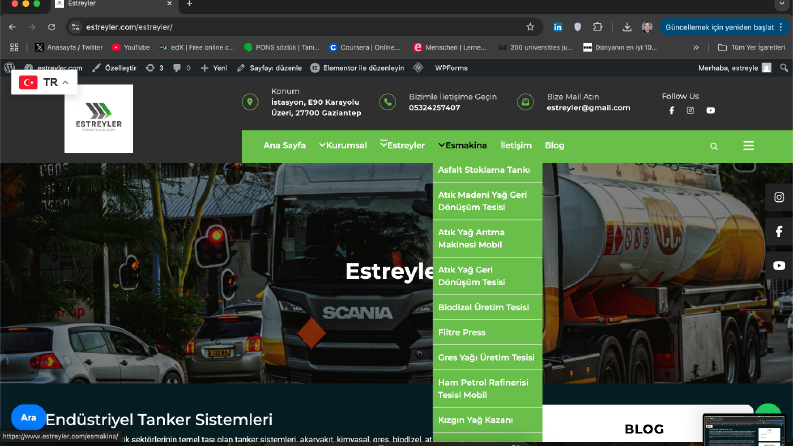Click the screenshot preview thumbnail
Viewport: 793px width, 446px height.
coord(744,430)
